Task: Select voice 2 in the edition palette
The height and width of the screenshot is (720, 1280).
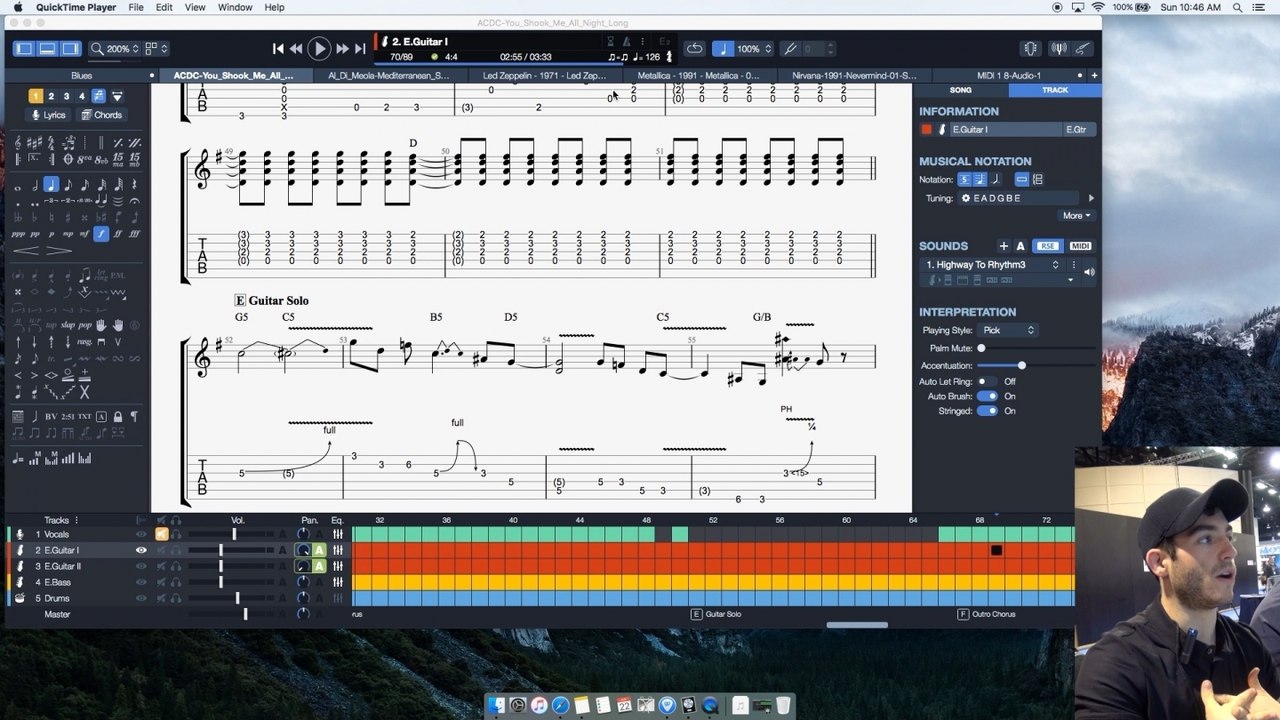Action: click(51, 96)
